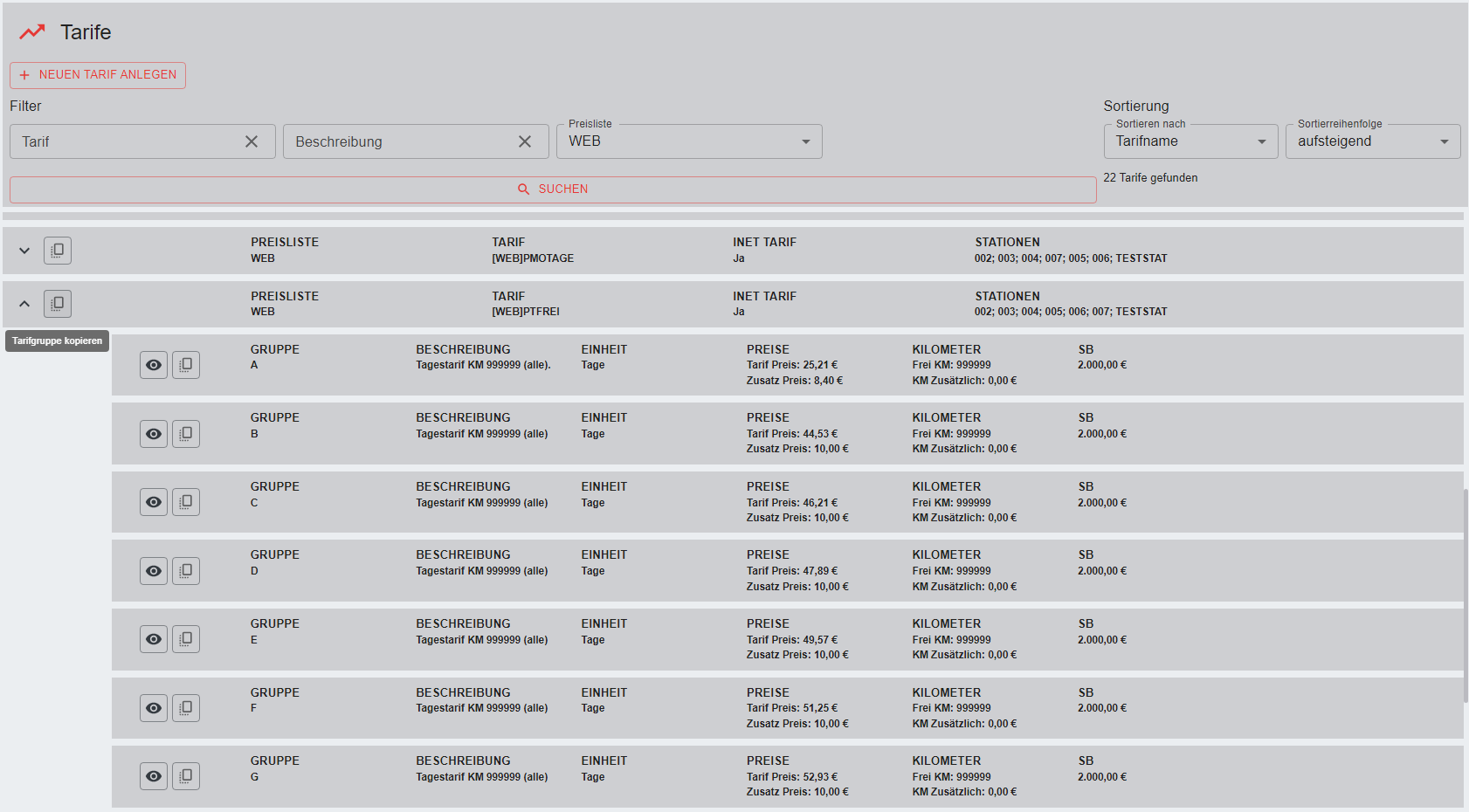Clear the Tarif filter field
Screen dimensions: 1469x812
(x=252, y=141)
